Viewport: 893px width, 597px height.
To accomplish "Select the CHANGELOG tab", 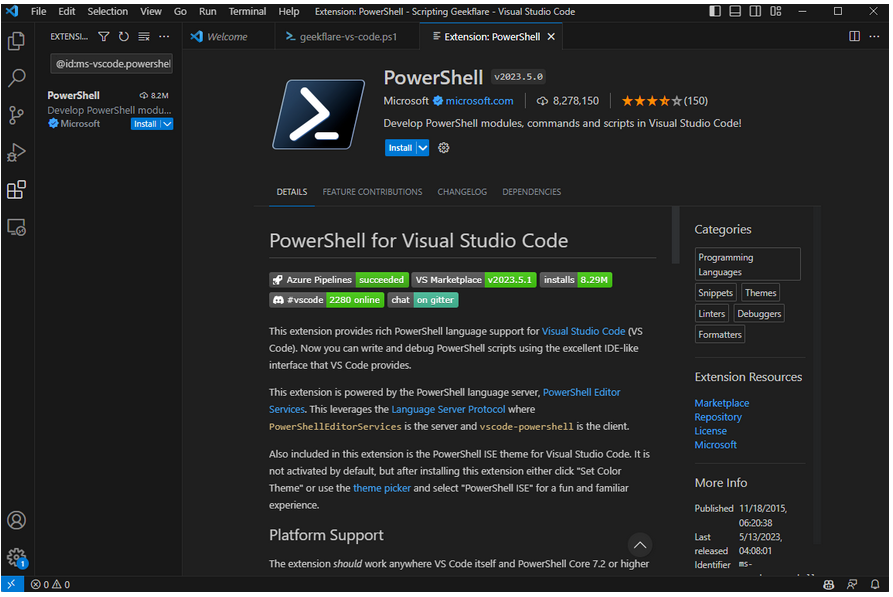I will click(x=462, y=192).
